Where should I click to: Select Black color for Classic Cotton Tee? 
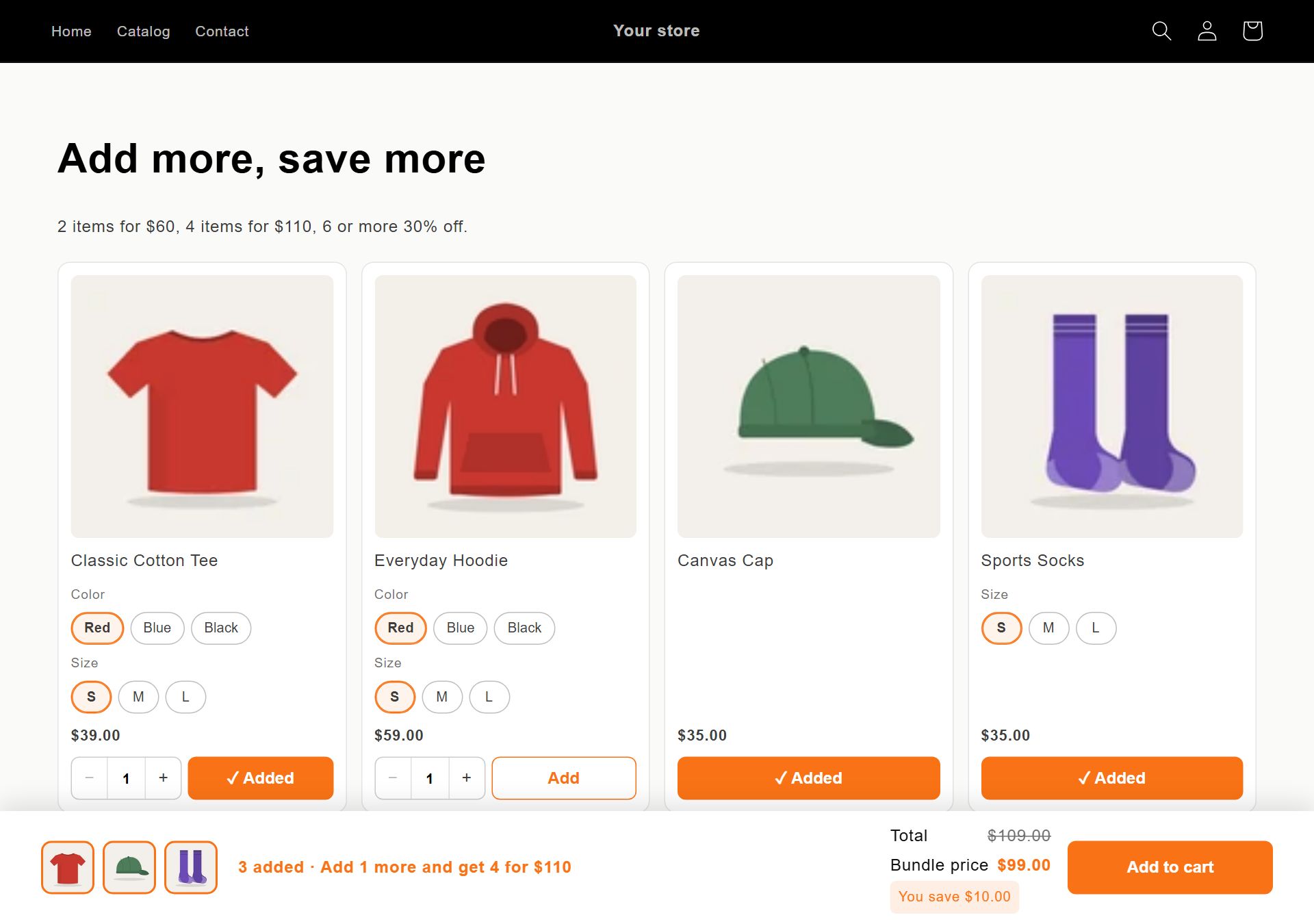click(x=221, y=628)
